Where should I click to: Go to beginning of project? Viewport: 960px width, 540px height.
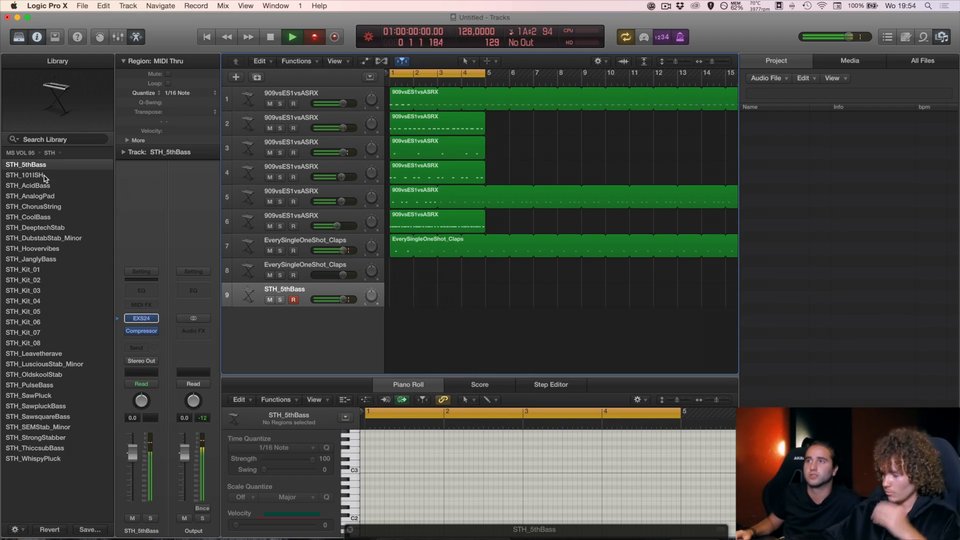[207, 37]
